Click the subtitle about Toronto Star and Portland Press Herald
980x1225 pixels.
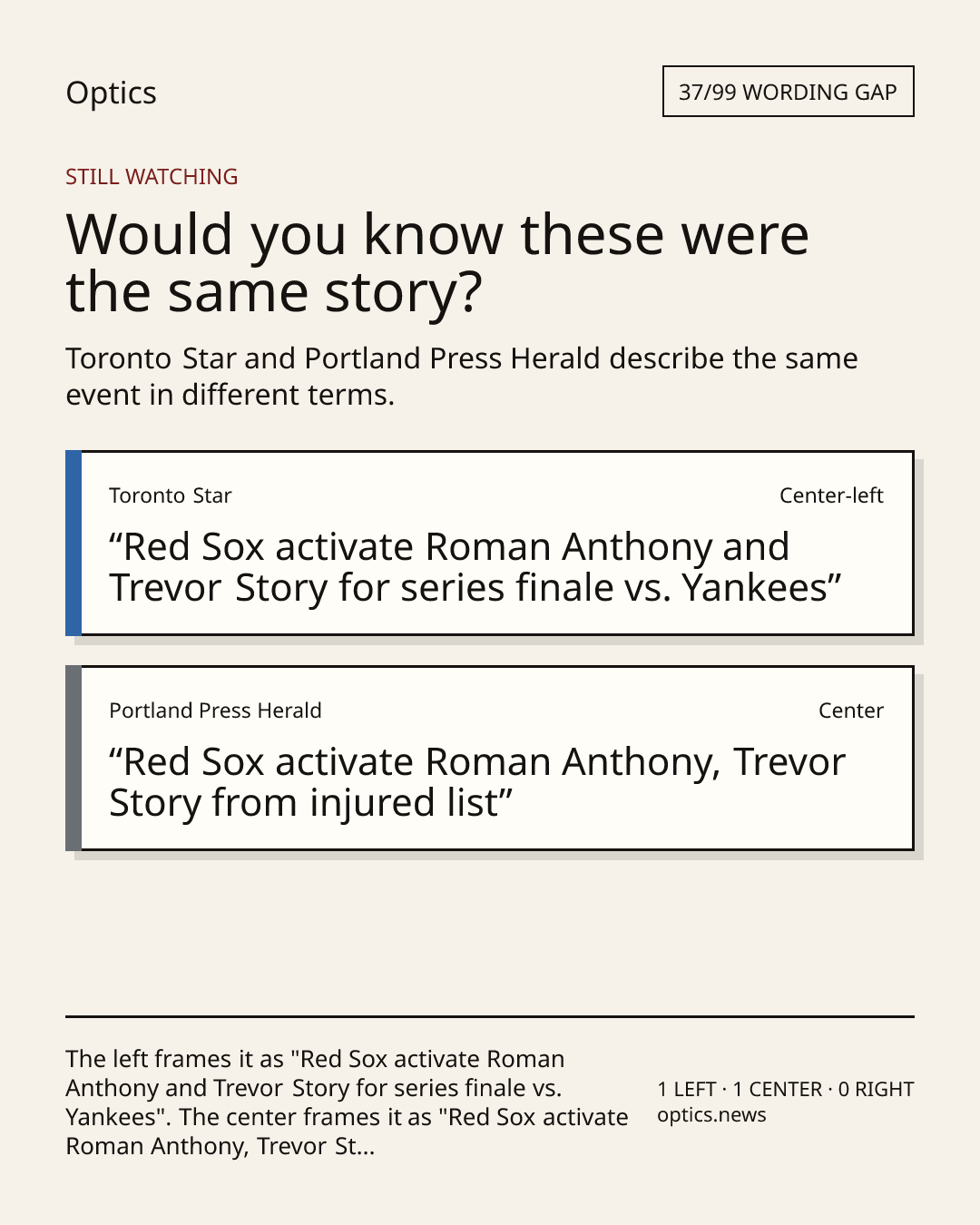pos(462,377)
